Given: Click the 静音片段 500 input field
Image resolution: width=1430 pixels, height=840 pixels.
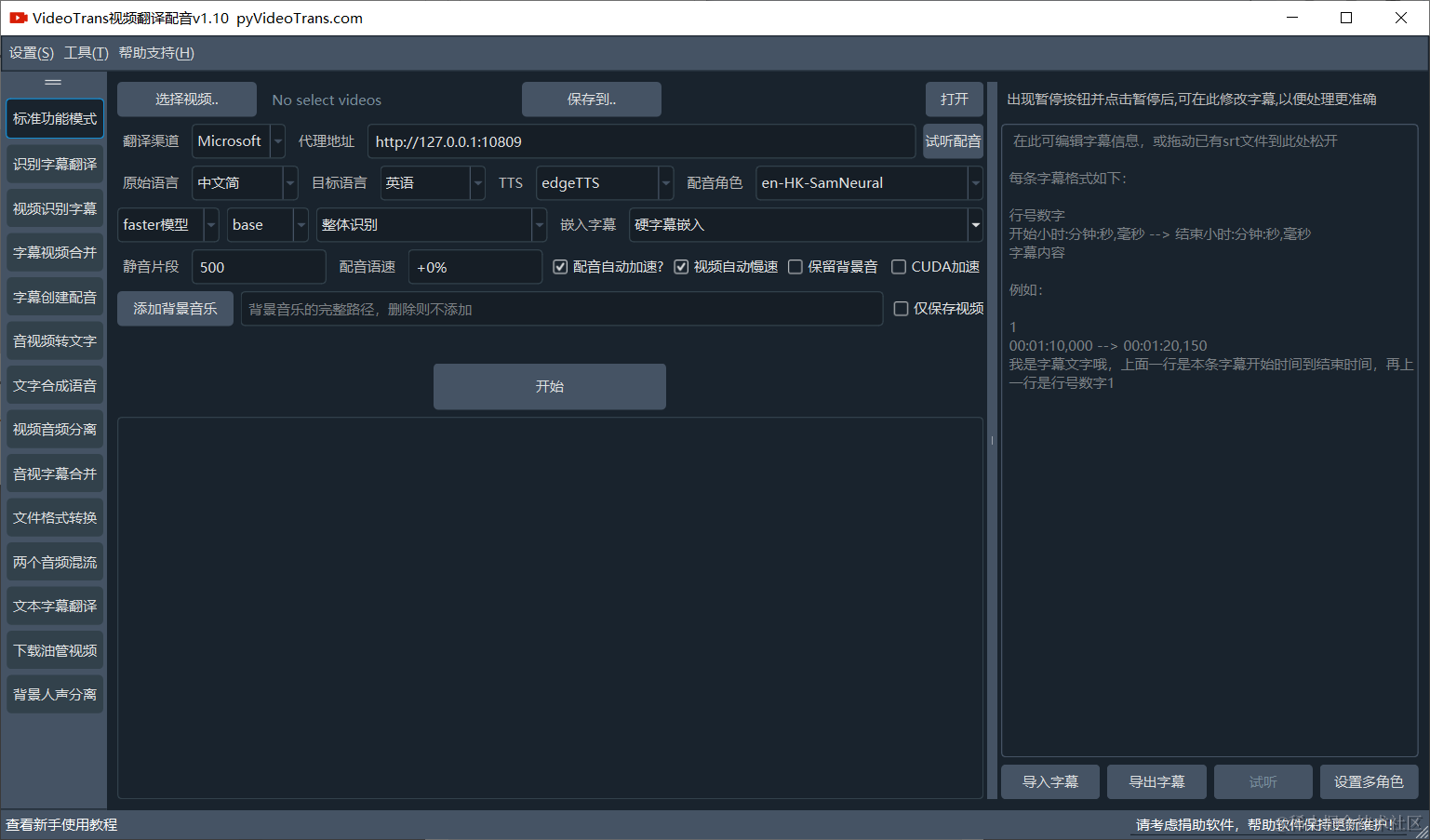Looking at the screenshot, I should coord(259,267).
